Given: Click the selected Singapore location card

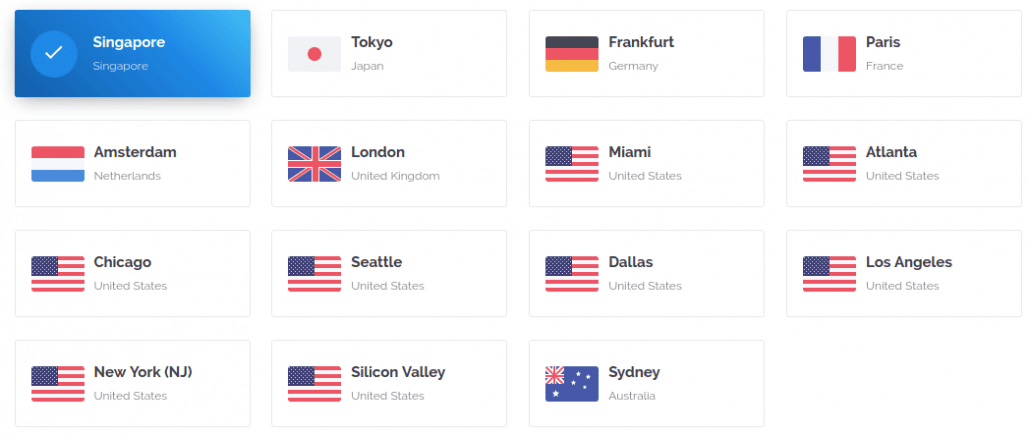Looking at the screenshot, I should (x=133, y=54).
